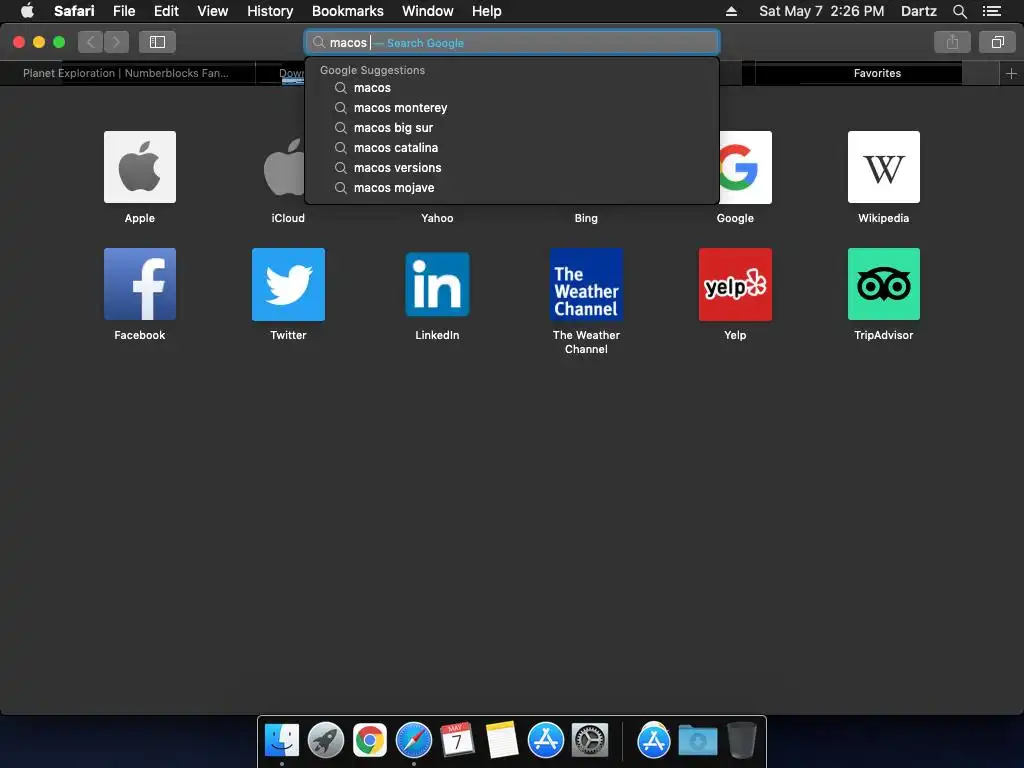
Task: Open the Help menu
Action: (487, 11)
